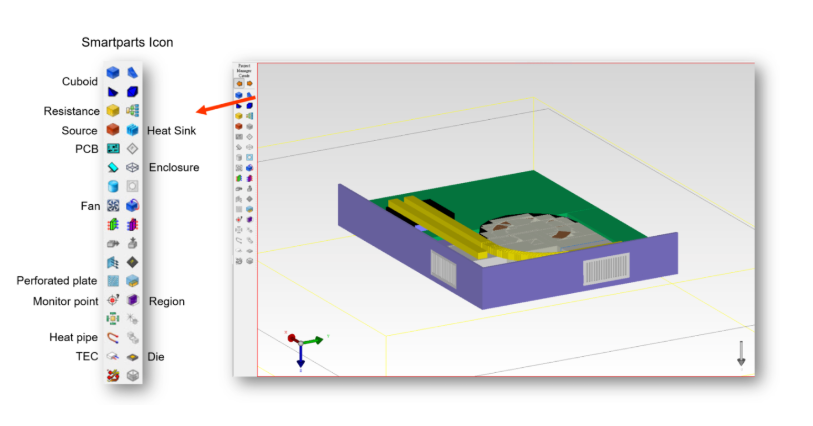Click the grey cube icon at palette bottom
Viewport: 813px width, 426px height.
[x=133, y=375]
